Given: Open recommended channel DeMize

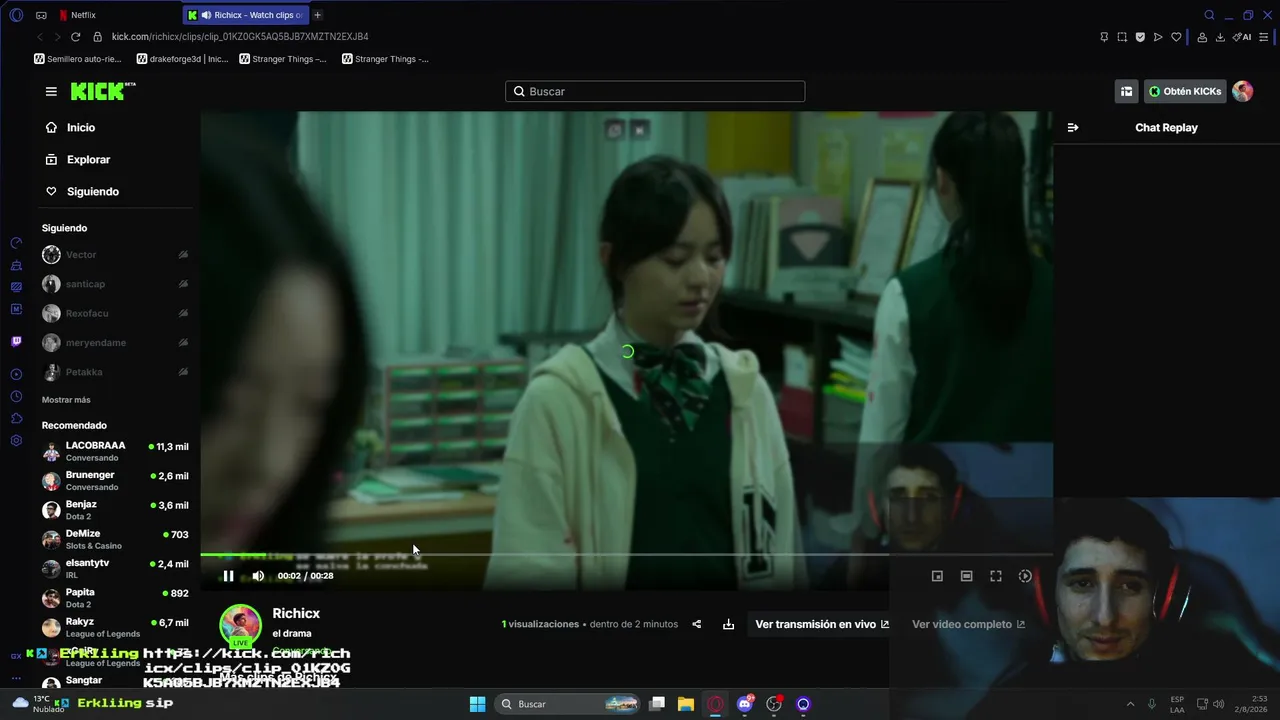Looking at the screenshot, I should [115, 539].
